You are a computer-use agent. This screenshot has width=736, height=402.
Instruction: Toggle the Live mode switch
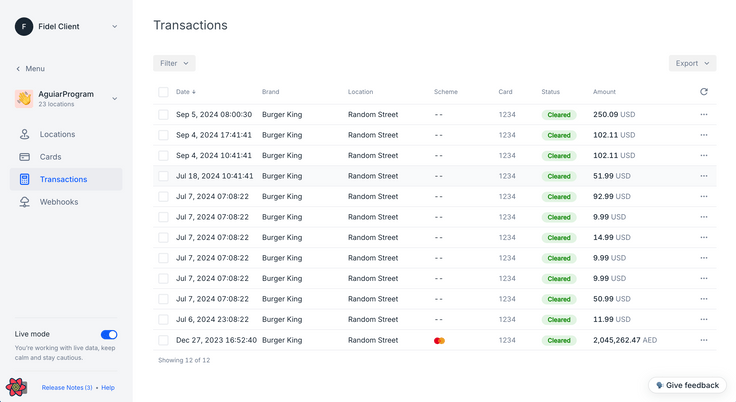click(x=109, y=334)
